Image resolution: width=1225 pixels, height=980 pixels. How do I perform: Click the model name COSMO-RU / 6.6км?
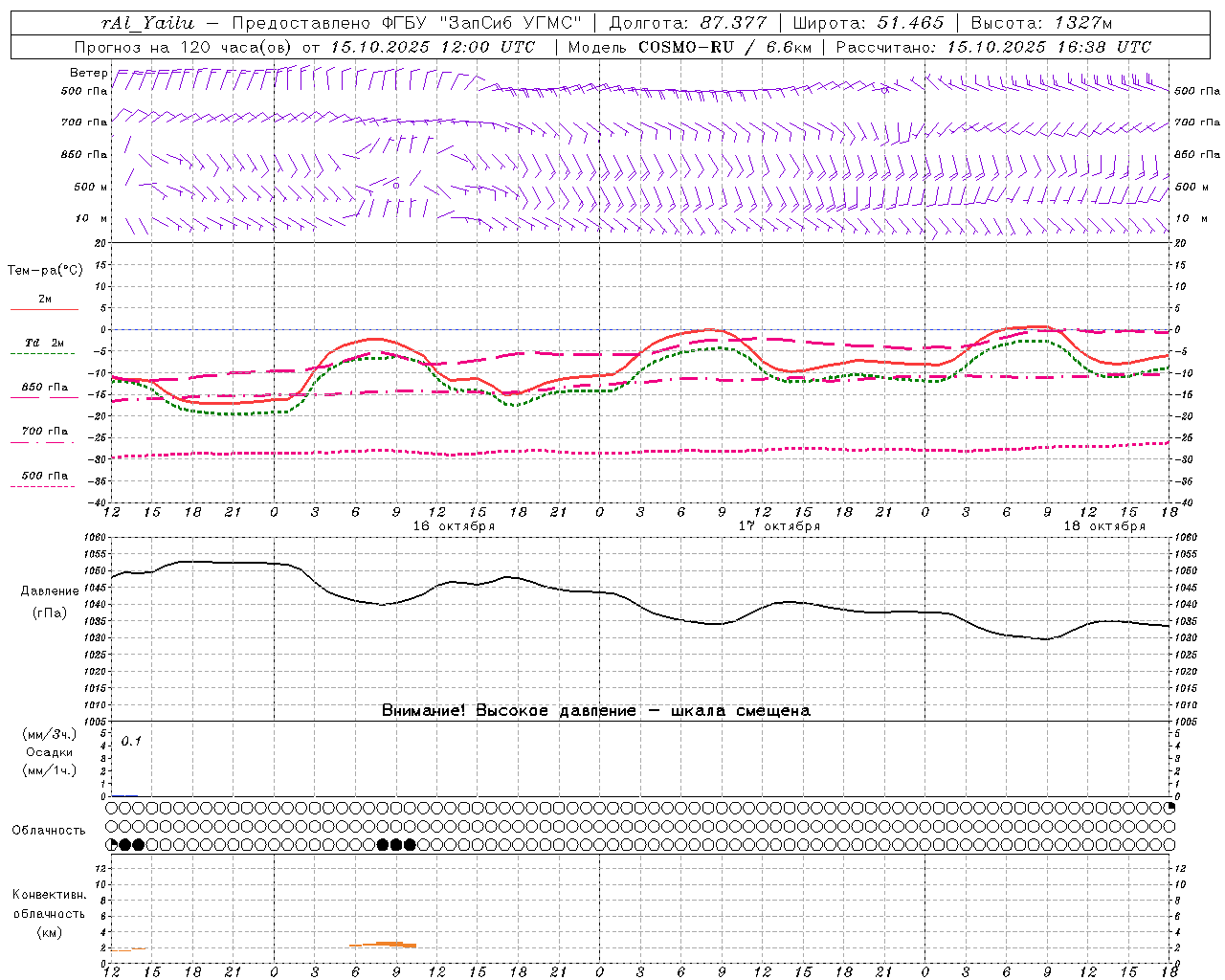(x=724, y=47)
